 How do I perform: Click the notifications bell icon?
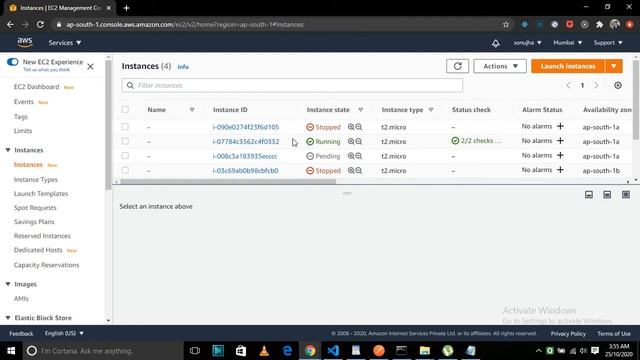tap(496, 43)
